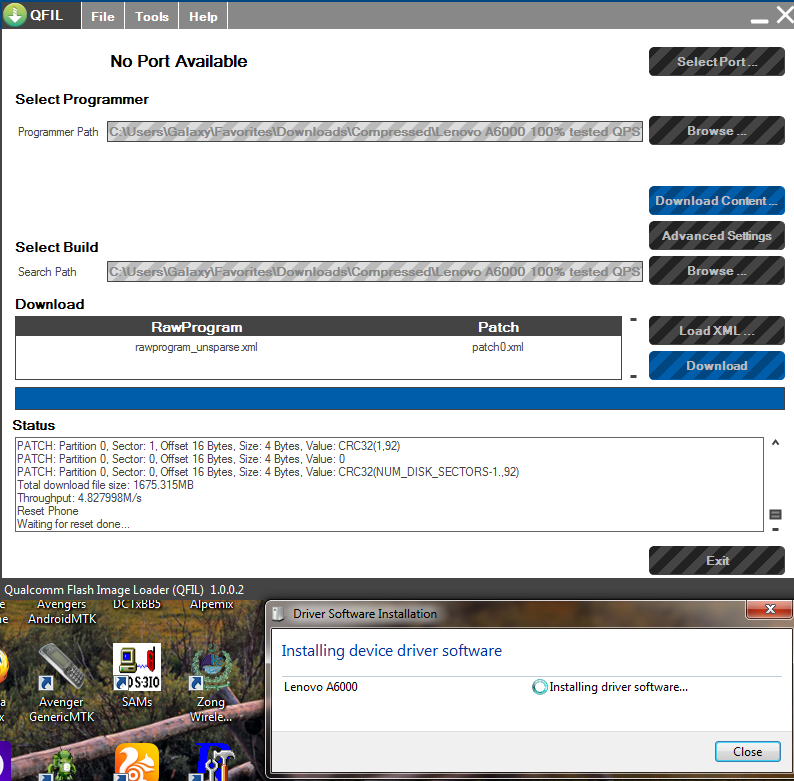Click the Download Content button
Viewport: 794px width, 781px height.
(717, 201)
